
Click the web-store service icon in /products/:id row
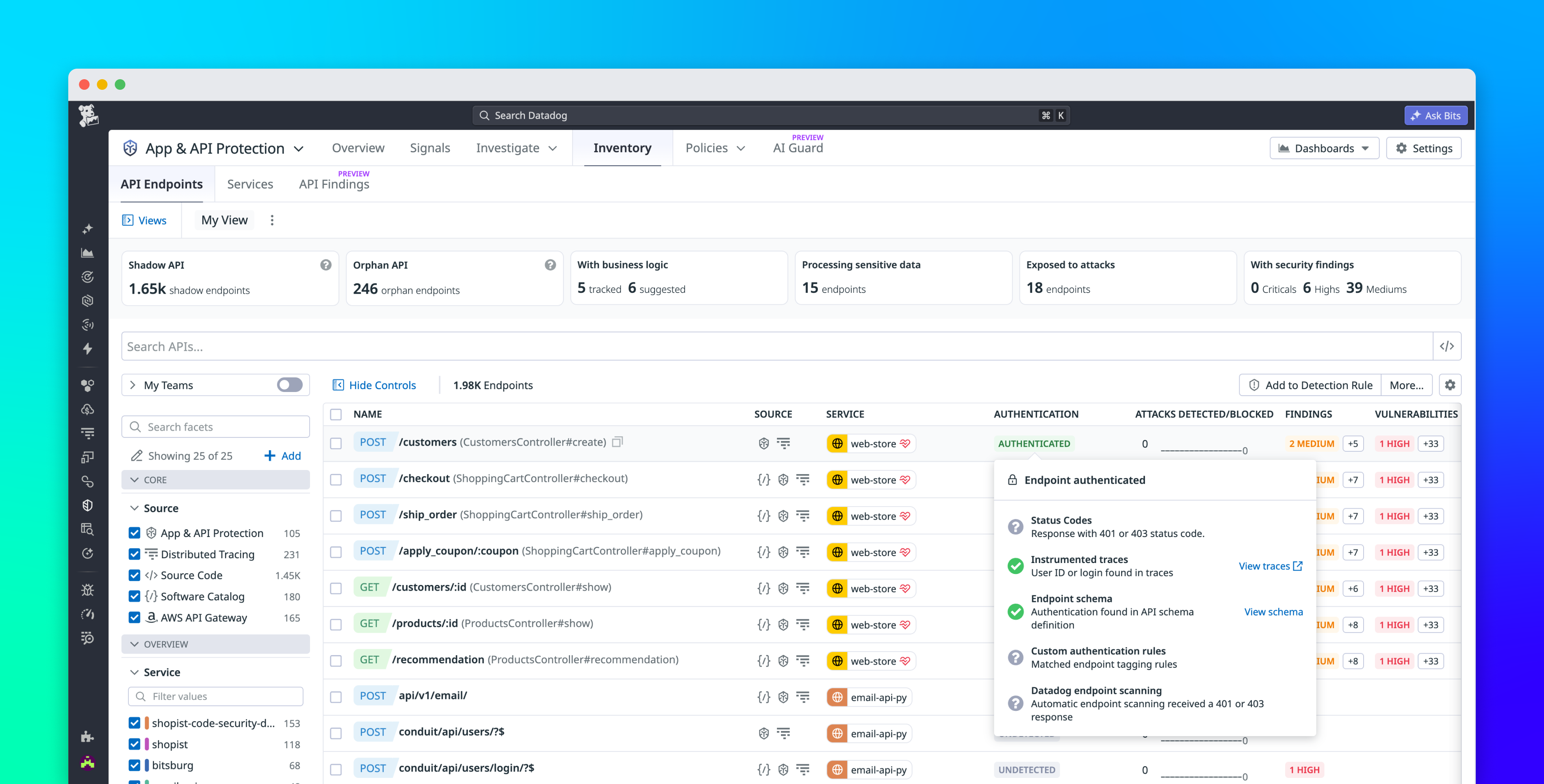pyautogui.click(x=837, y=625)
